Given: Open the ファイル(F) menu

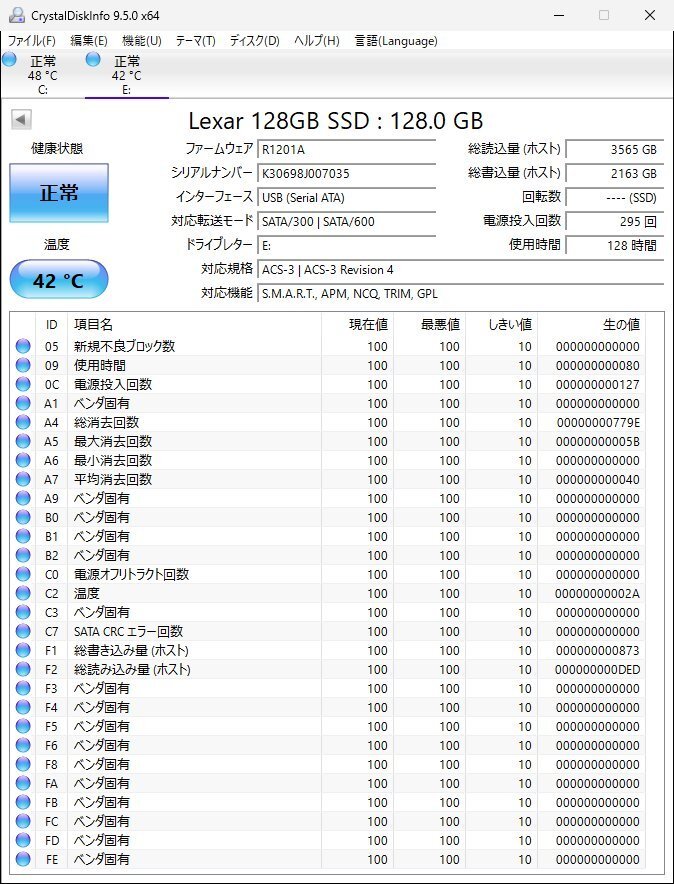Looking at the screenshot, I should (32, 41).
